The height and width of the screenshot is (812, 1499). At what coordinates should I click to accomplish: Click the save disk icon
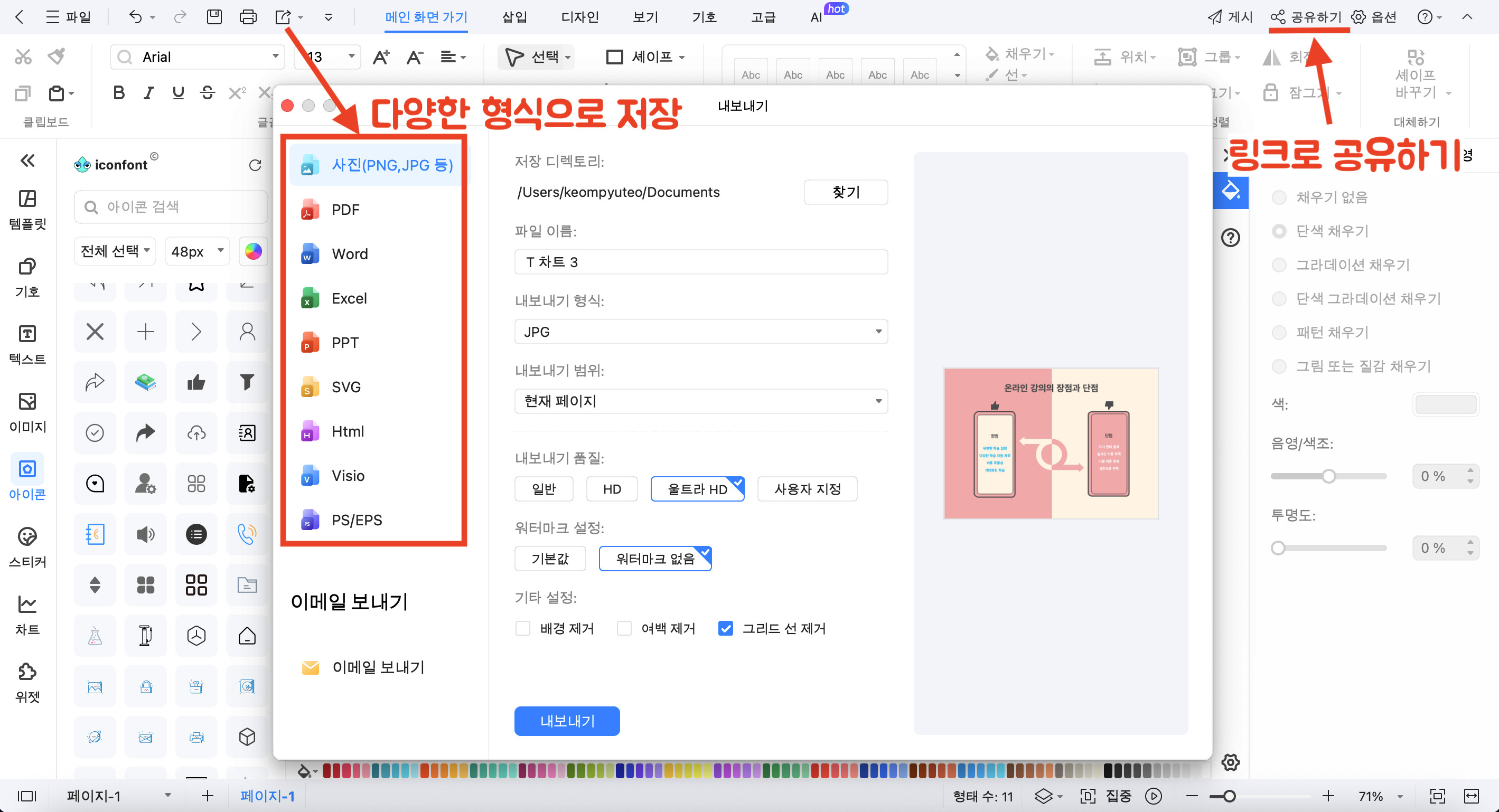[x=214, y=17]
